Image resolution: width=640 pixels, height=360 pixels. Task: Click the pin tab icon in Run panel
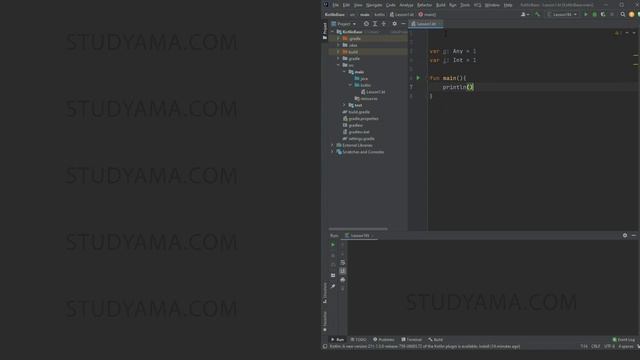(333, 286)
